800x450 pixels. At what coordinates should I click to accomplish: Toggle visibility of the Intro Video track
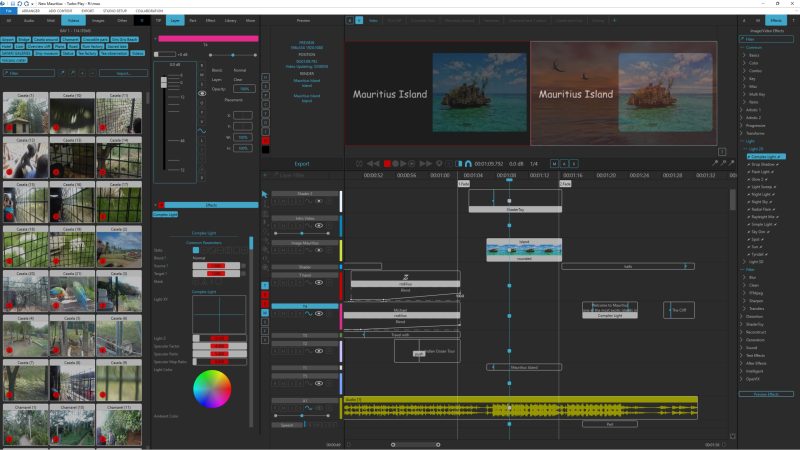(319, 226)
